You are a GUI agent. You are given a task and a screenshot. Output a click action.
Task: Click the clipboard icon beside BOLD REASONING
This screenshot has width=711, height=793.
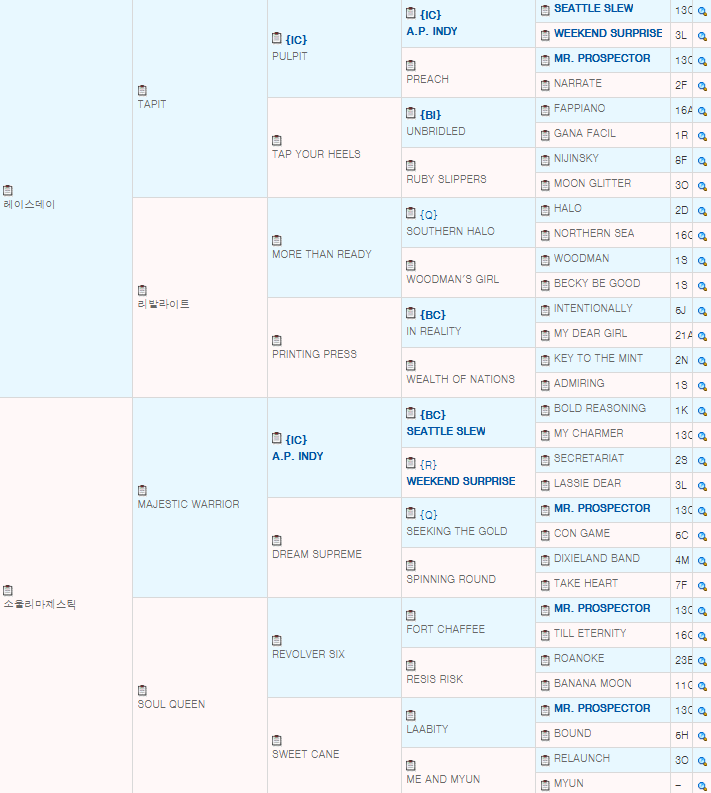point(545,410)
